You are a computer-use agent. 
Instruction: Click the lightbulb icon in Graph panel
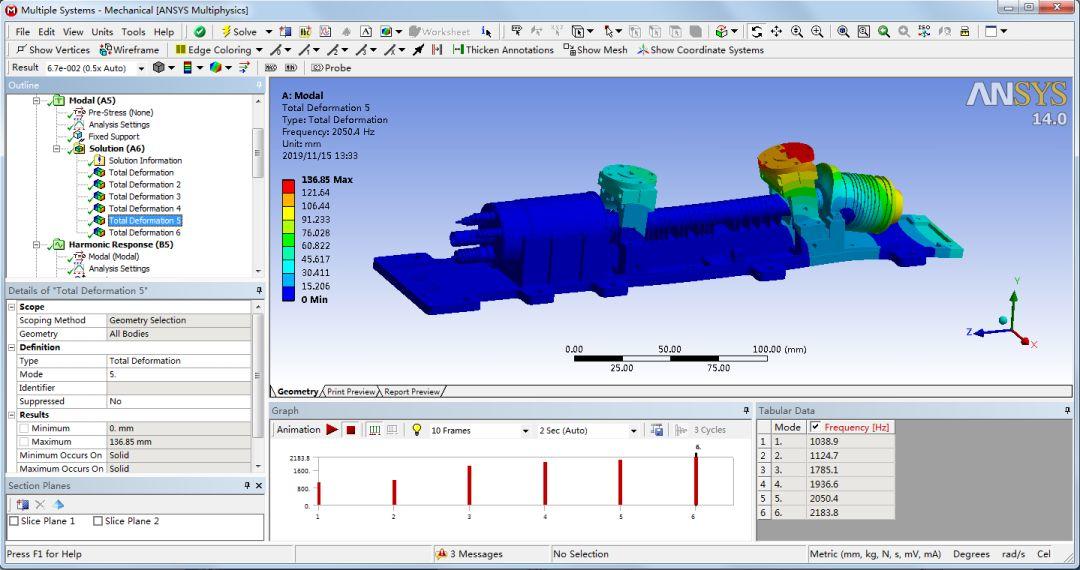point(416,430)
